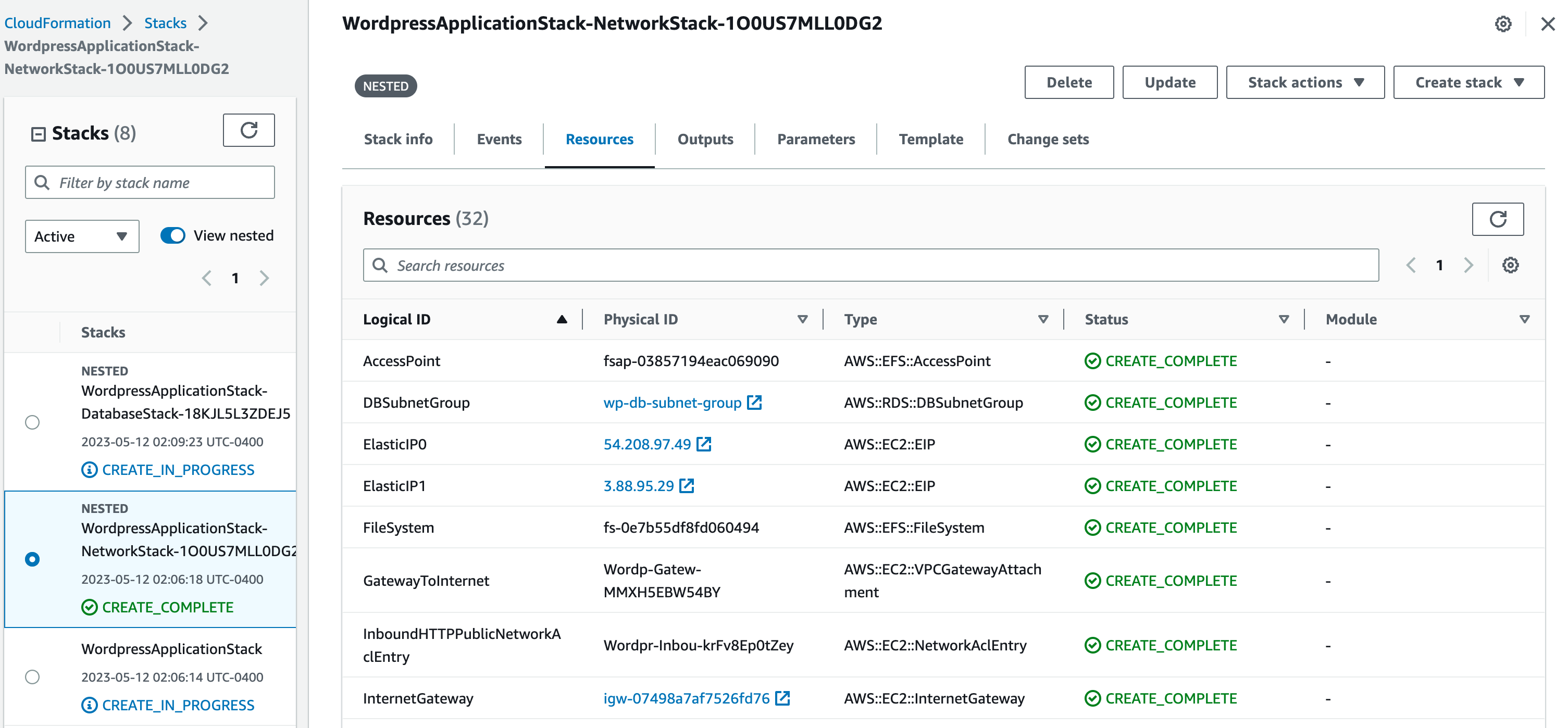Screen dimensions: 1568x728
Task: Select the DatabaseStack radio button
Action: pyautogui.click(x=32, y=422)
